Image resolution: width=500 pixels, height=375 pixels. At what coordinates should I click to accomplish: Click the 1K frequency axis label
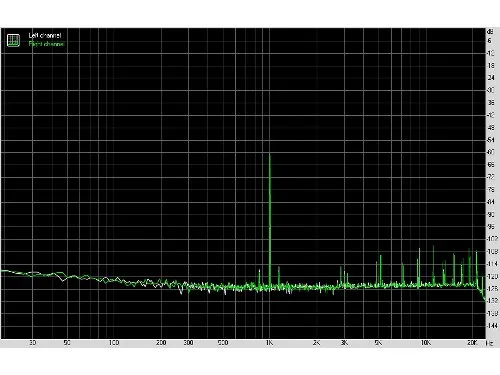[269, 343]
